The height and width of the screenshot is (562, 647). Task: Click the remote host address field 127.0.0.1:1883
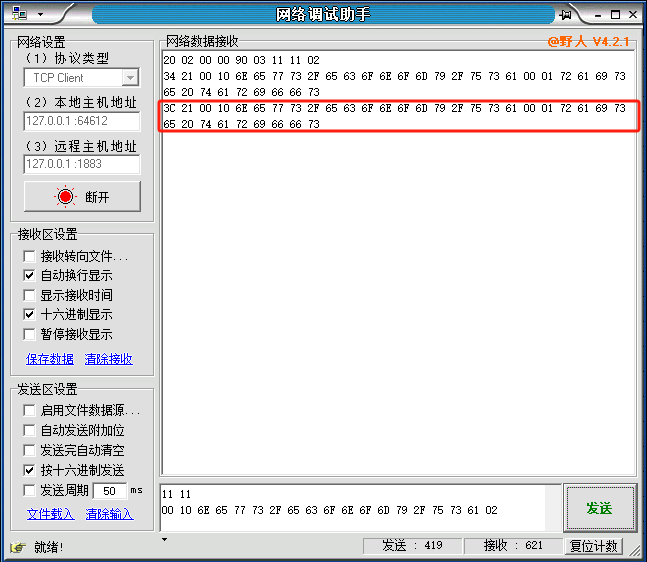82,164
